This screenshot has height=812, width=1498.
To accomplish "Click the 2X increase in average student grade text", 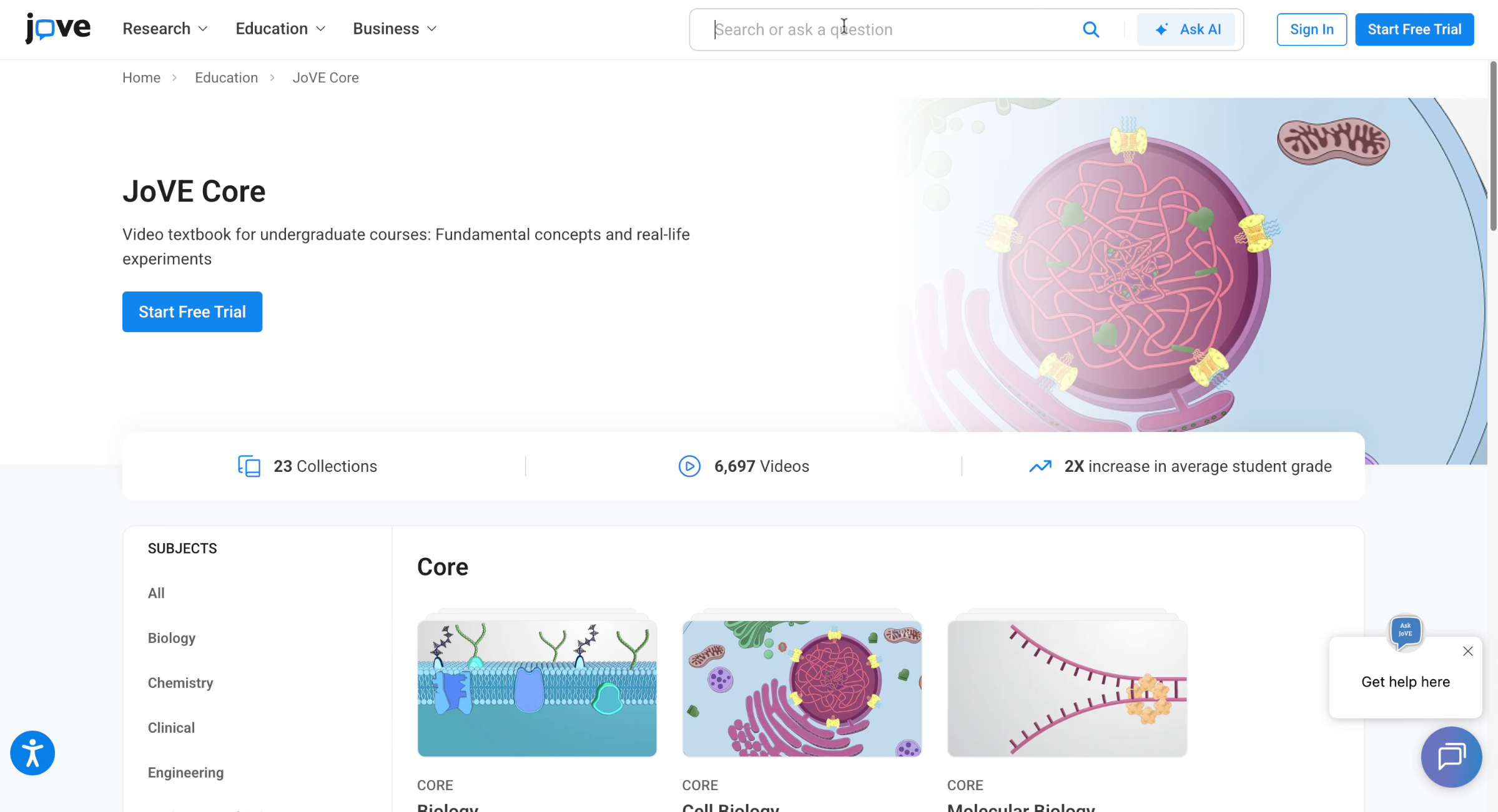I will pyautogui.click(x=1198, y=466).
